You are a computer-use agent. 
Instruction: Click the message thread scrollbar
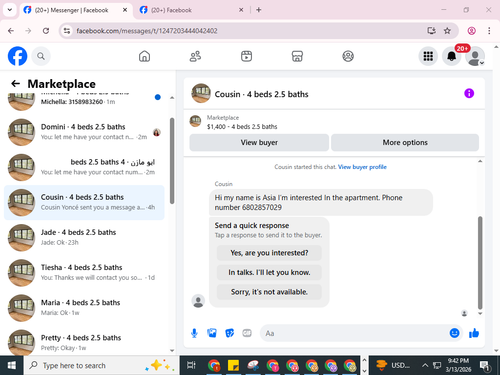tap(480, 263)
